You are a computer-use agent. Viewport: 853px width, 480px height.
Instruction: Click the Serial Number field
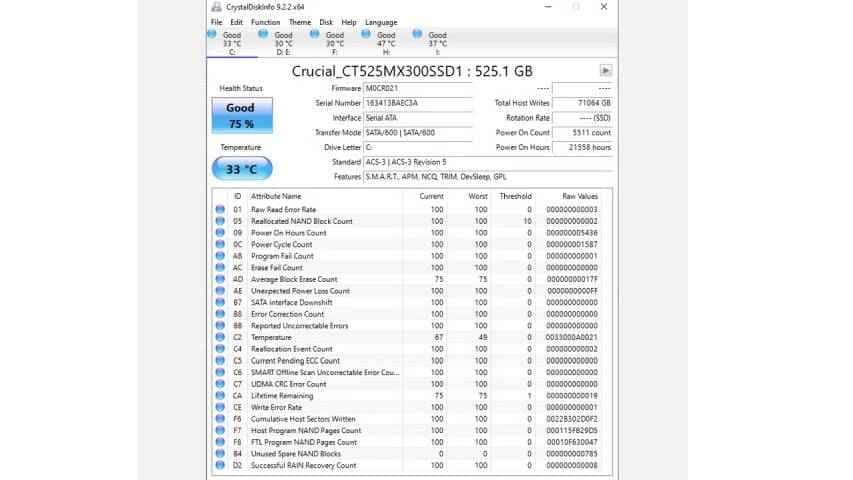[418, 103]
